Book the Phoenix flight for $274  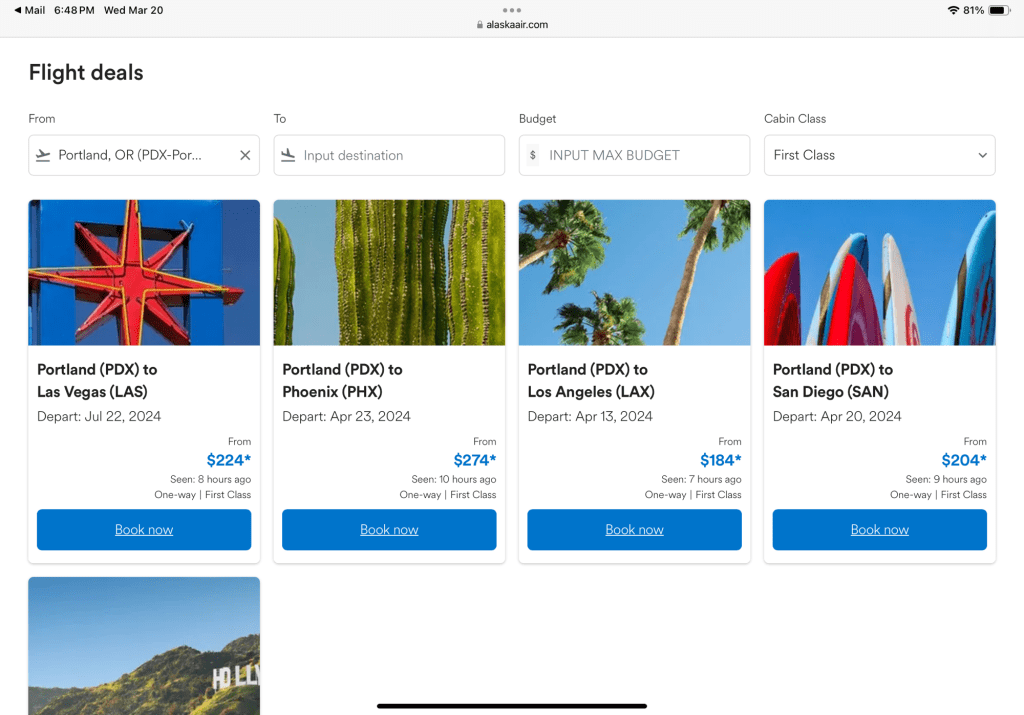point(389,530)
